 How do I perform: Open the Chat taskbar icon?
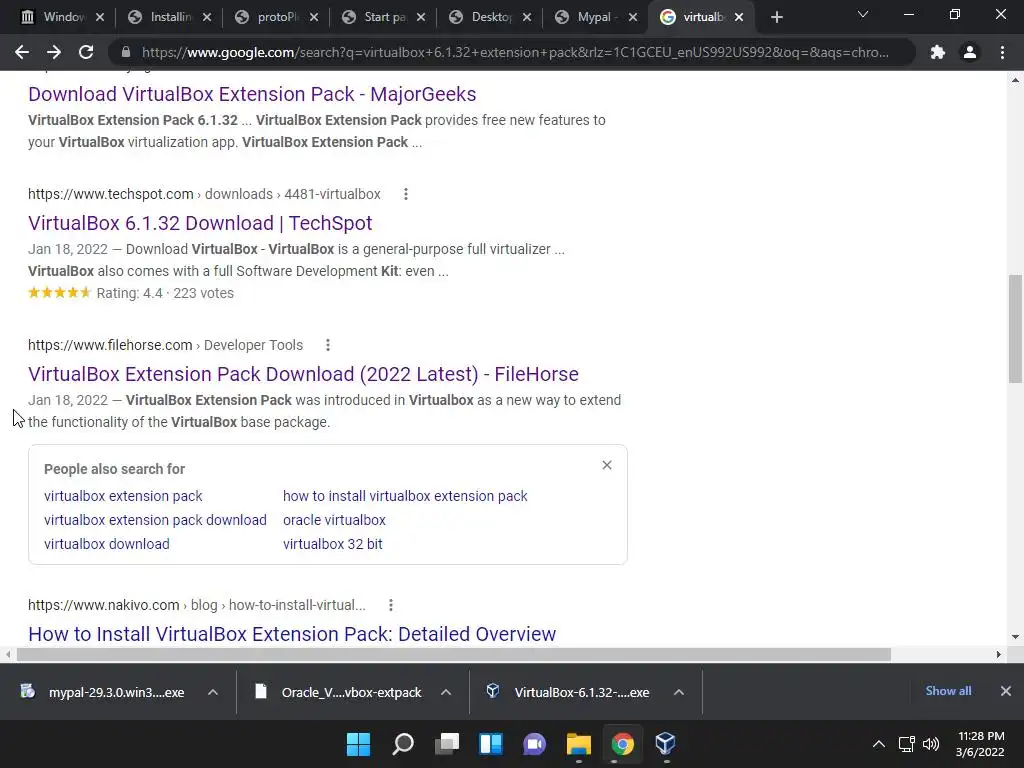(534, 744)
